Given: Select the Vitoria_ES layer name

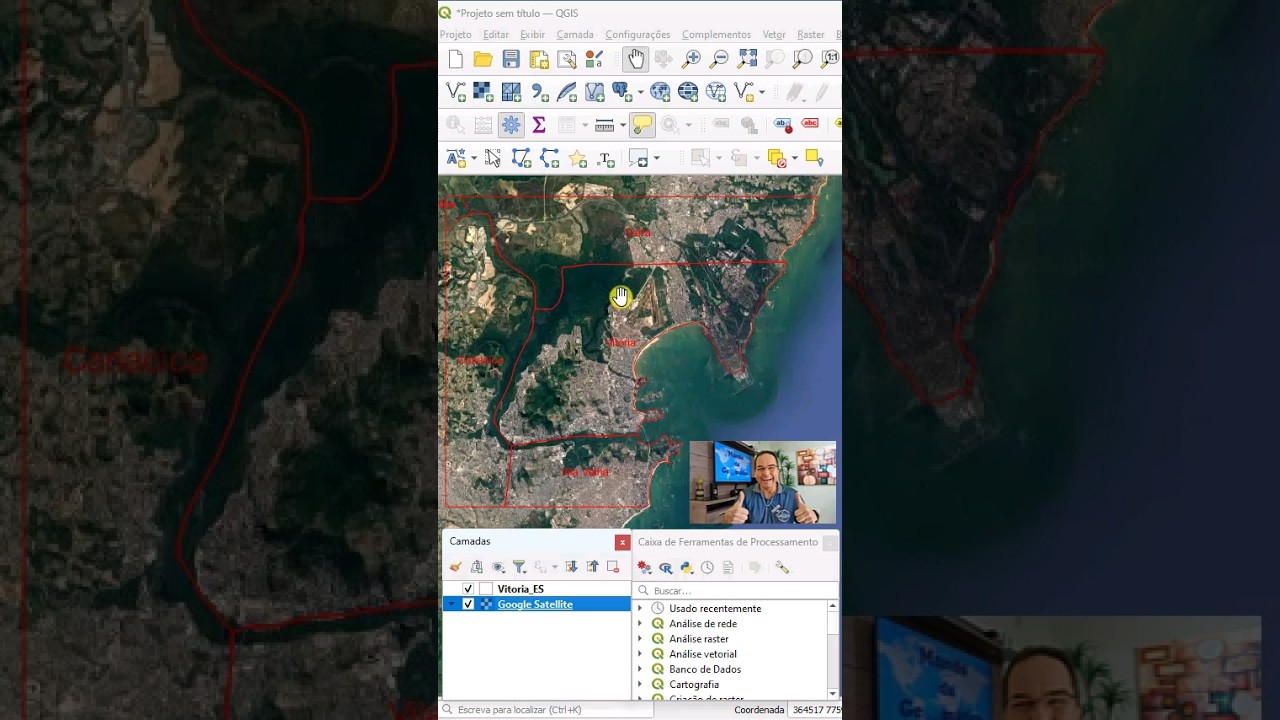Looking at the screenshot, I should [x=521, y=589].
